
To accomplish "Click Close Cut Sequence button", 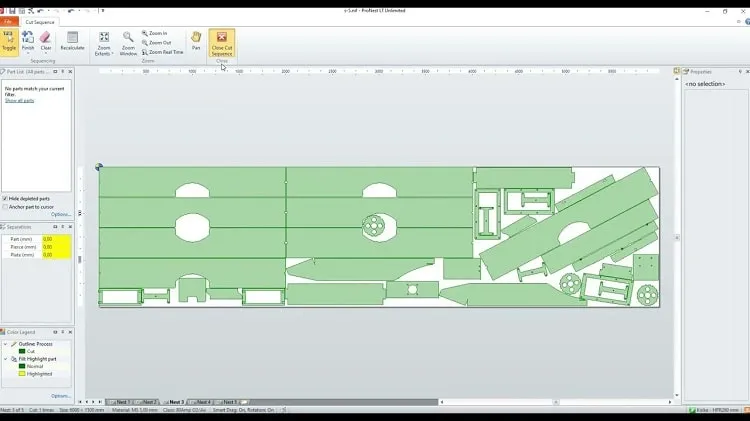I will click(222, 43).
